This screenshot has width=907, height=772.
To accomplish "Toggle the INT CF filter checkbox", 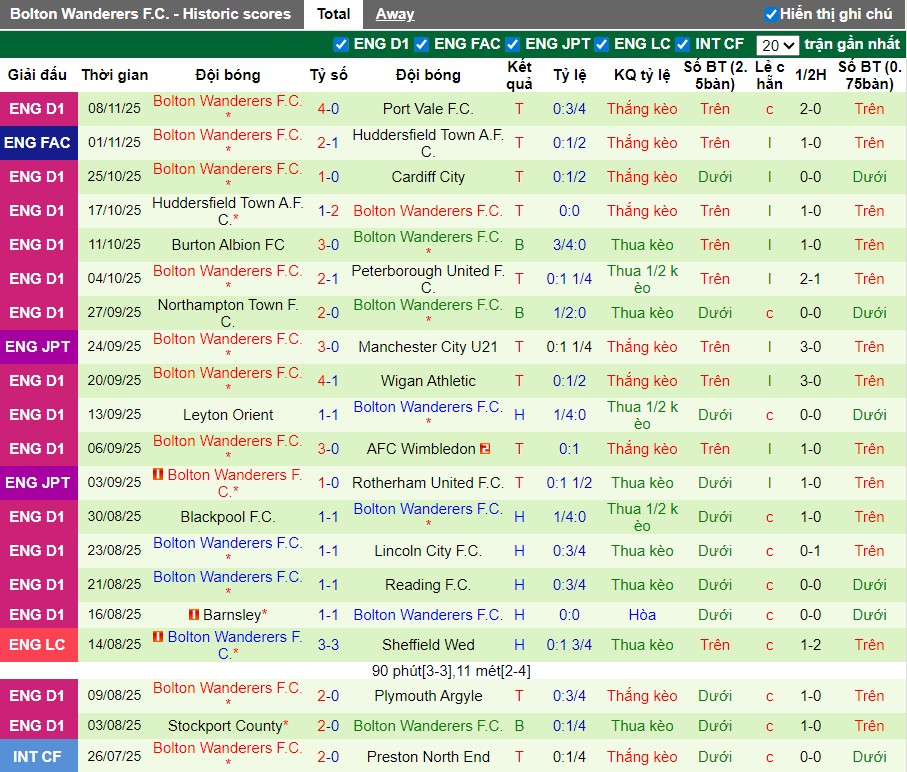I will (x=683, y=44).
